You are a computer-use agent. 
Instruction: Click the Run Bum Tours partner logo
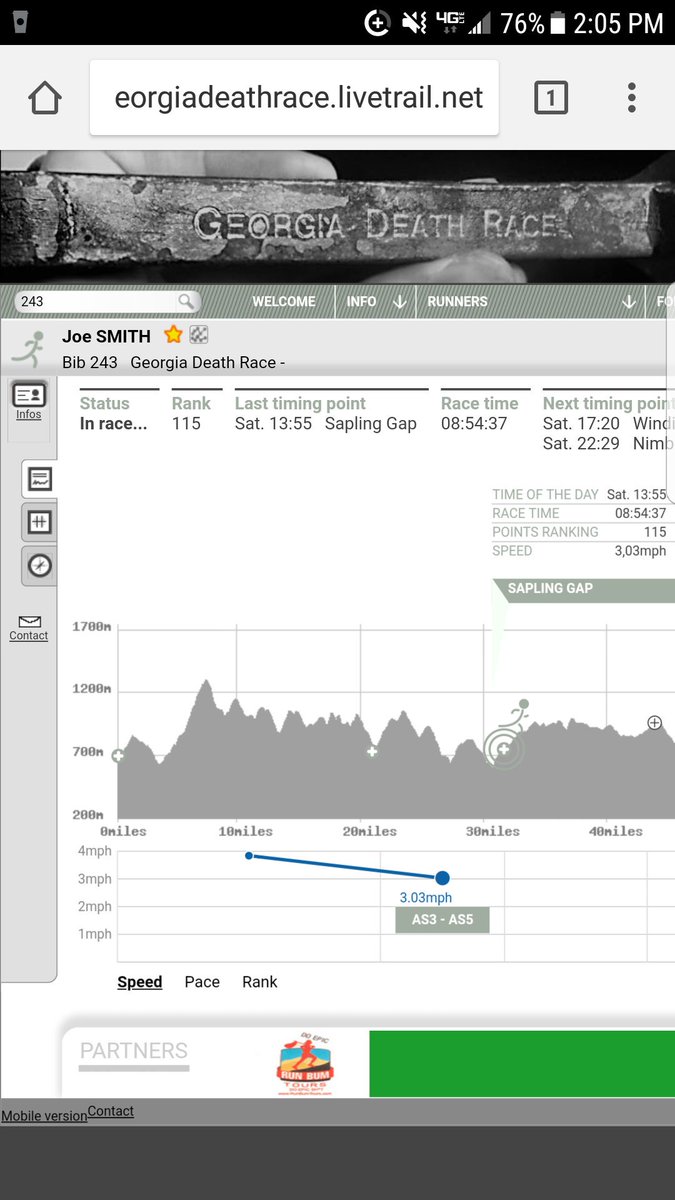click(305, 1066)
